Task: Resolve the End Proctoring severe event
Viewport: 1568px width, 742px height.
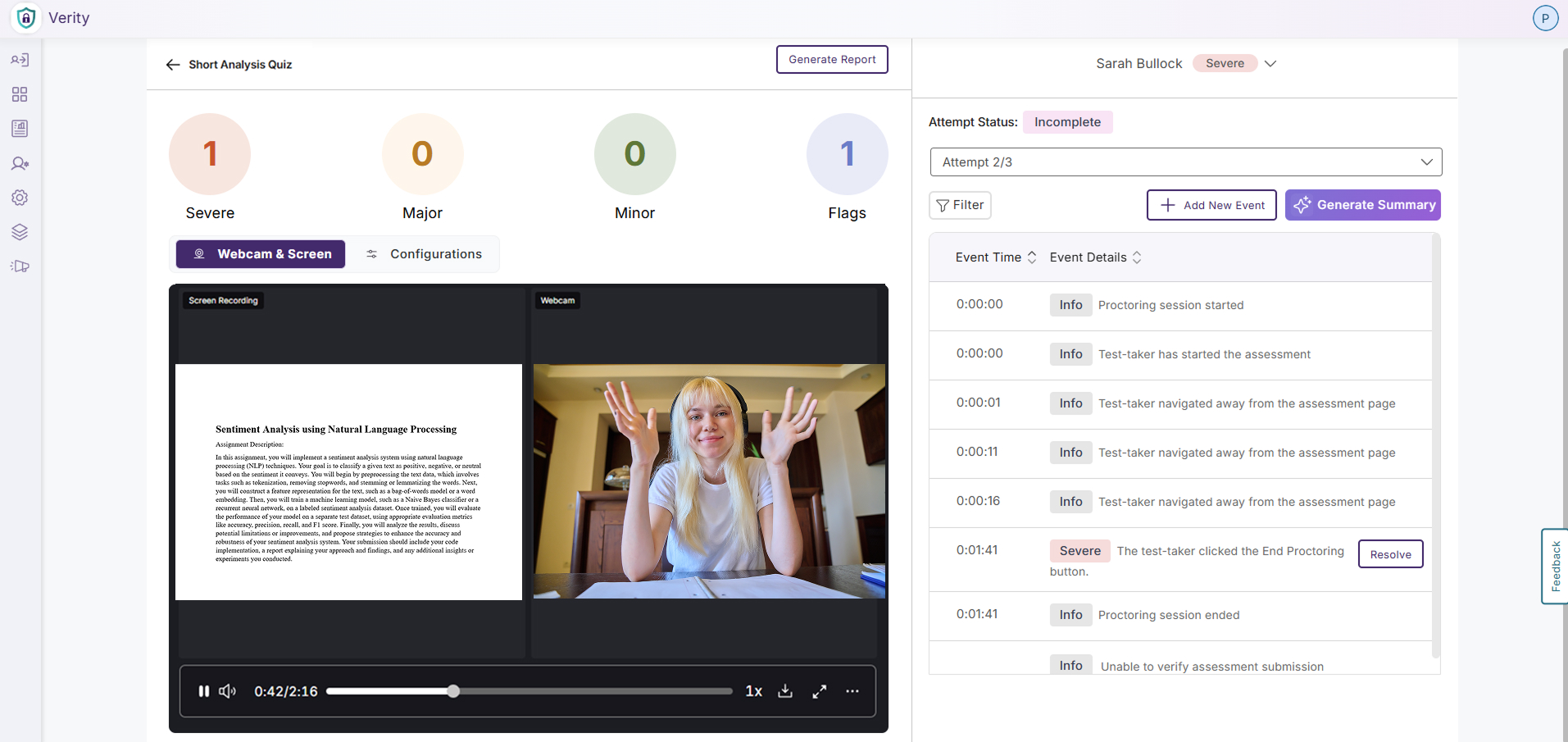Action: click(x=1391, y=554)
